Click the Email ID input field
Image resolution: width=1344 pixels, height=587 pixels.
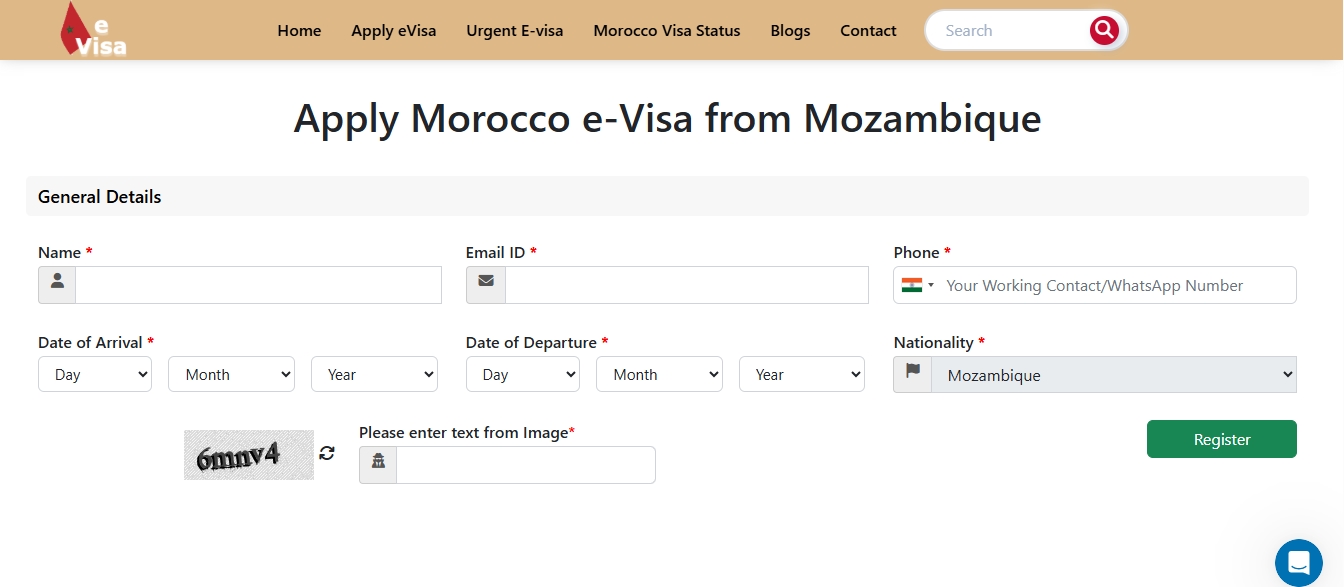(x=686, y=285)
